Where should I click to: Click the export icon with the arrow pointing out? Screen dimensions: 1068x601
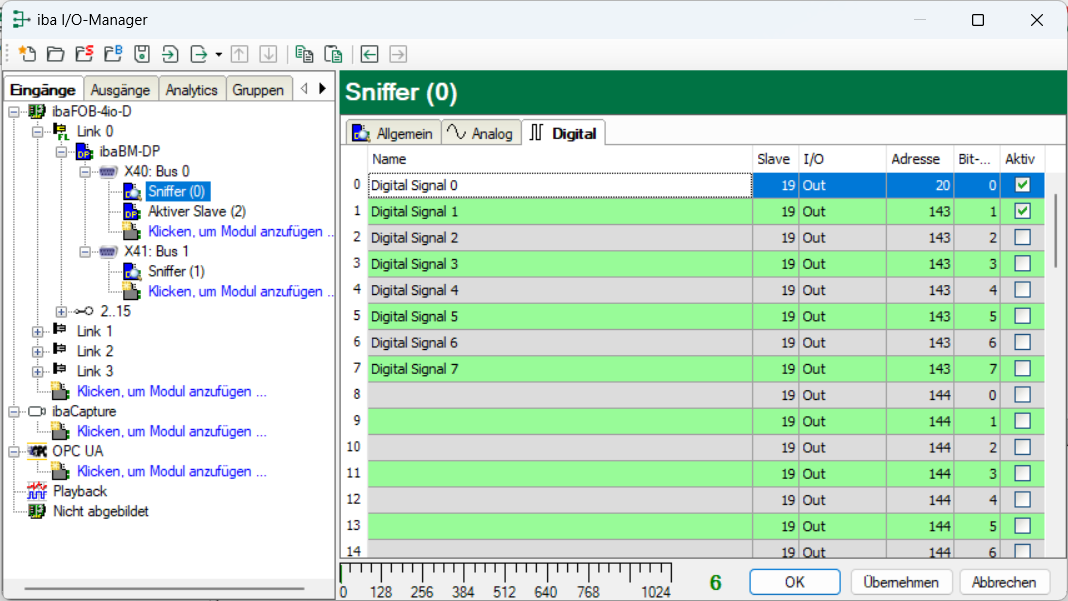click(199, 54)
